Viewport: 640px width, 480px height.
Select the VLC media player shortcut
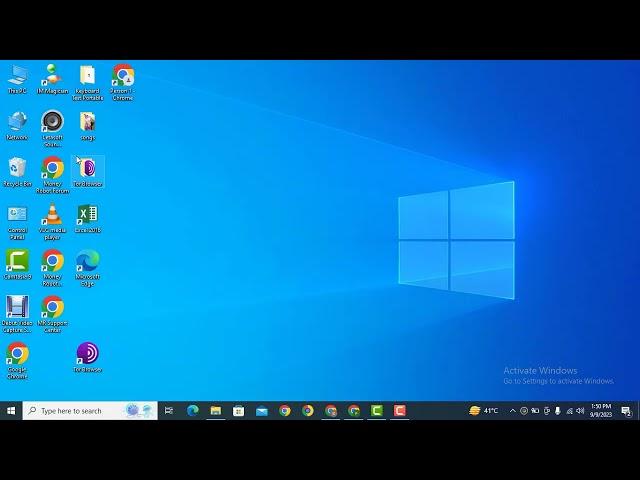[52, 222]
